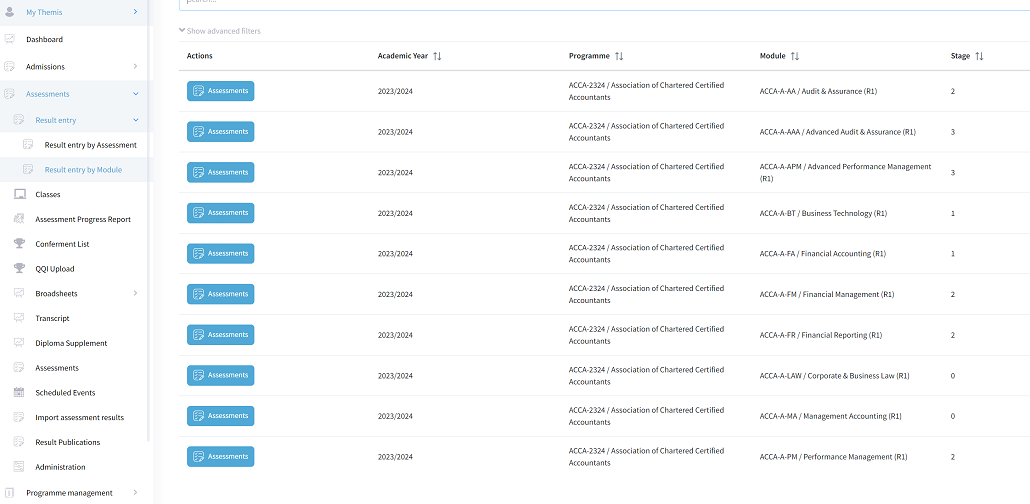1030x504 pixels.
Task: Click the Actions column header
Action: [x=200, y=56]
